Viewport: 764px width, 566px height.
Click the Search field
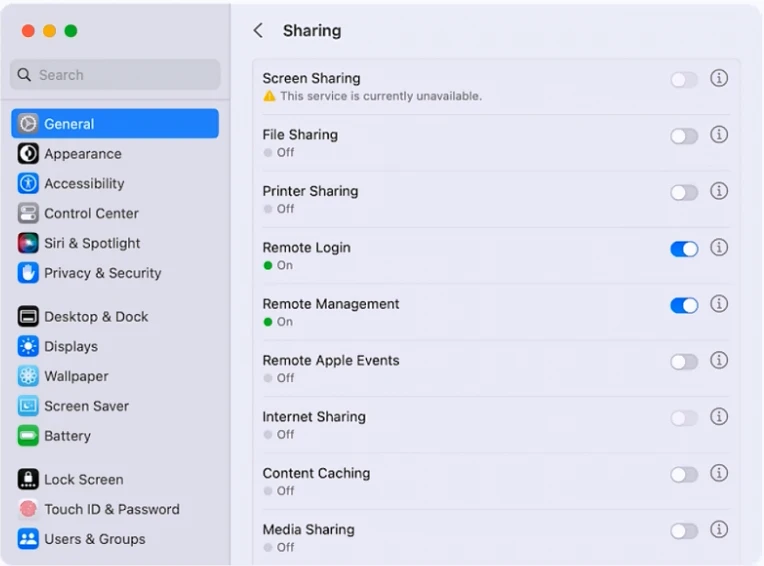pos(115,75)
